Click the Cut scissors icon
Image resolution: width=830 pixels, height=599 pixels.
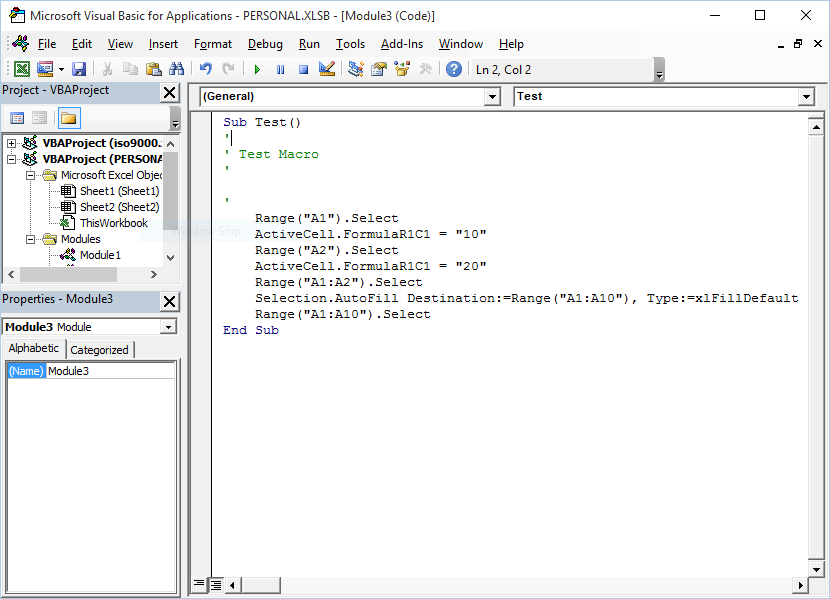pos(107,69)
